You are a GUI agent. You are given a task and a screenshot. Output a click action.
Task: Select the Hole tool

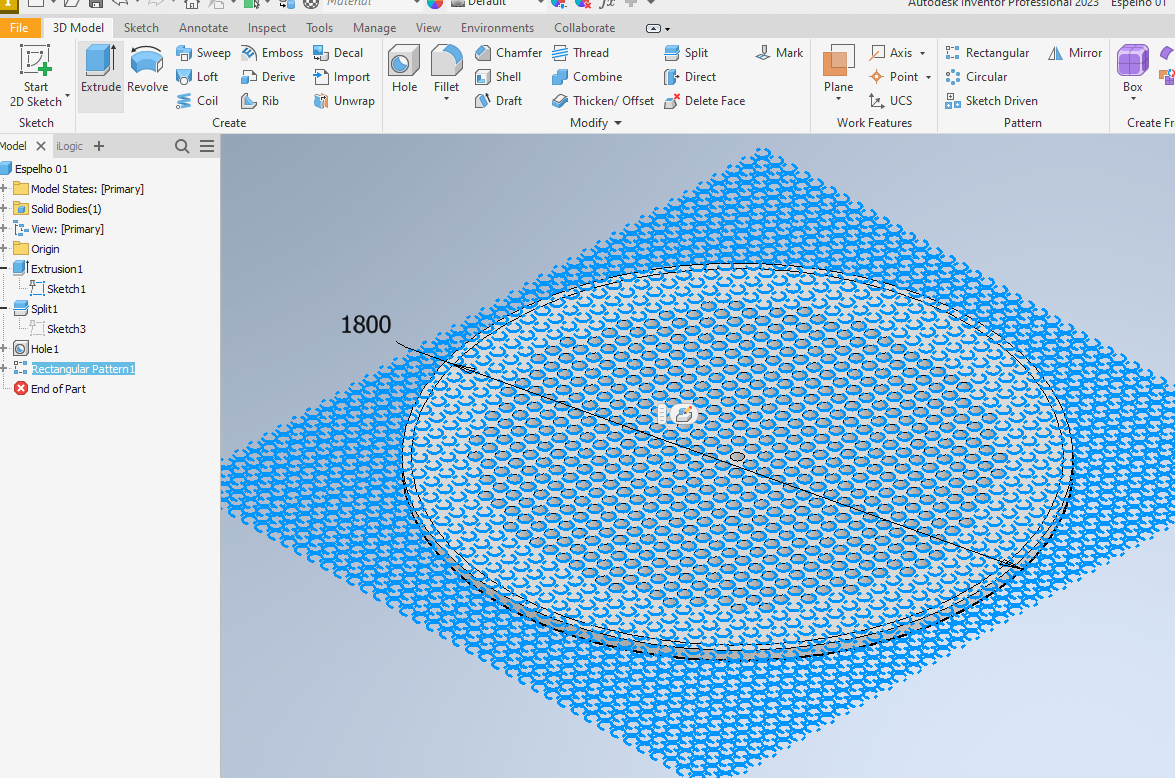404,69
